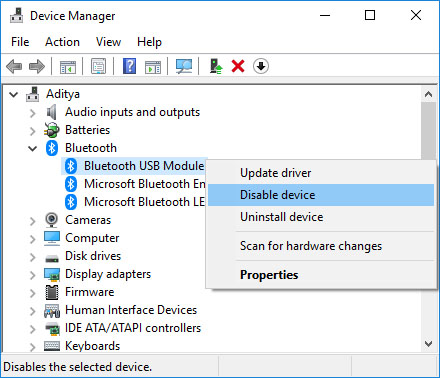Click the Microsoft Bluetooth En... device icon
This screenshot has width=440, height=378.
71,184
